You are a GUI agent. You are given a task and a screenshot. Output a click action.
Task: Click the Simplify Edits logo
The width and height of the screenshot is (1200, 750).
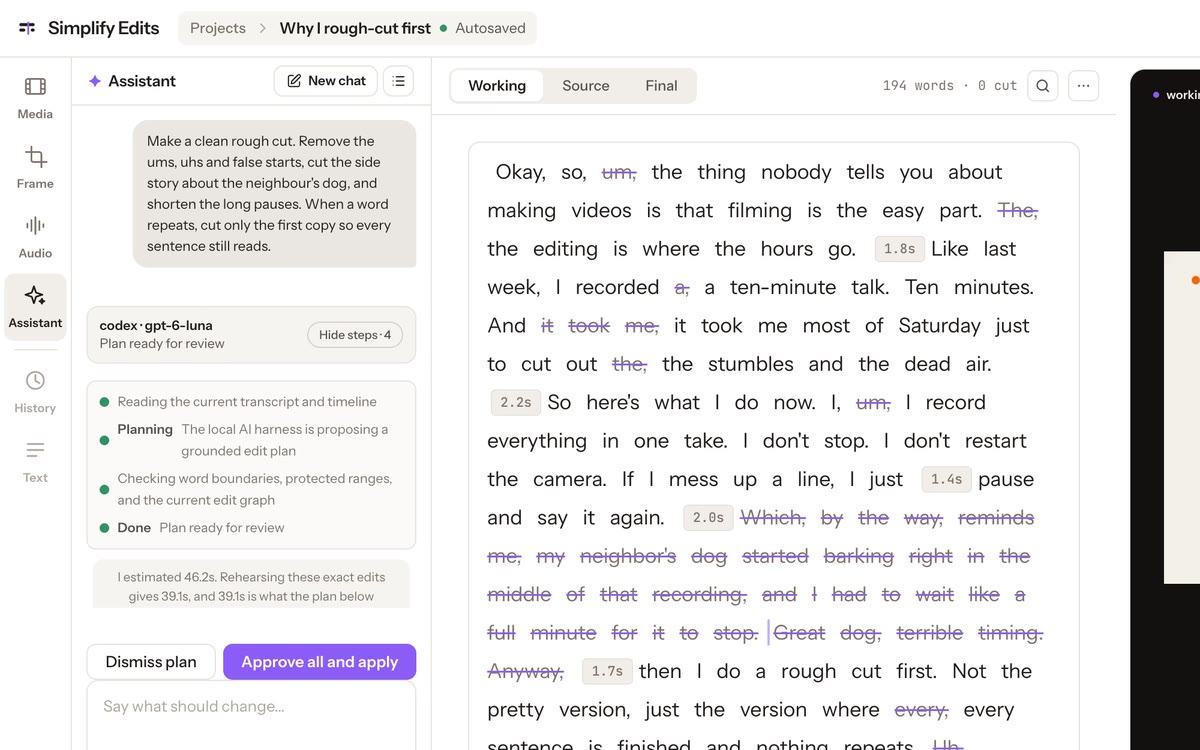[x=89, y=28]
